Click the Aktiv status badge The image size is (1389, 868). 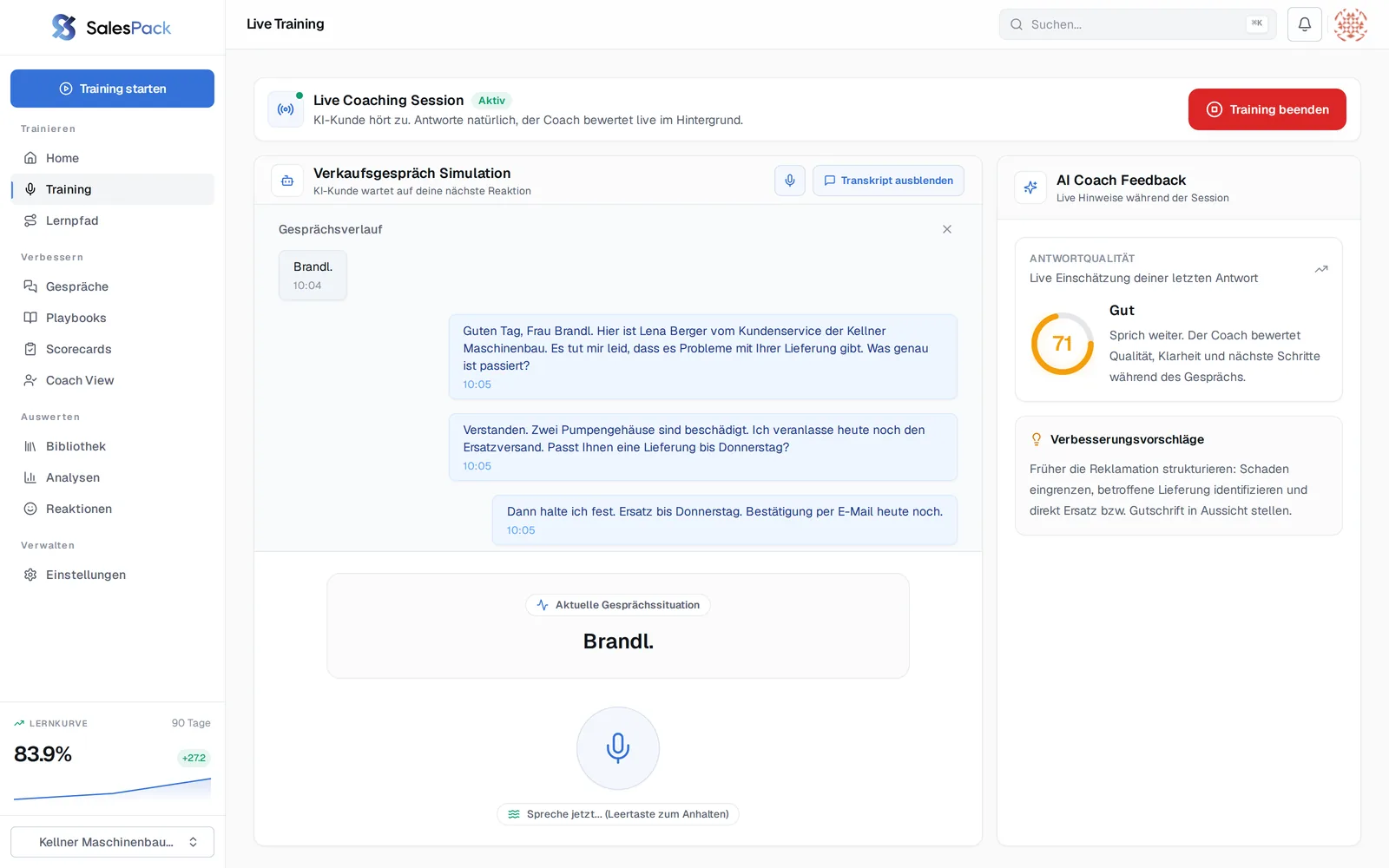(491, 101)
